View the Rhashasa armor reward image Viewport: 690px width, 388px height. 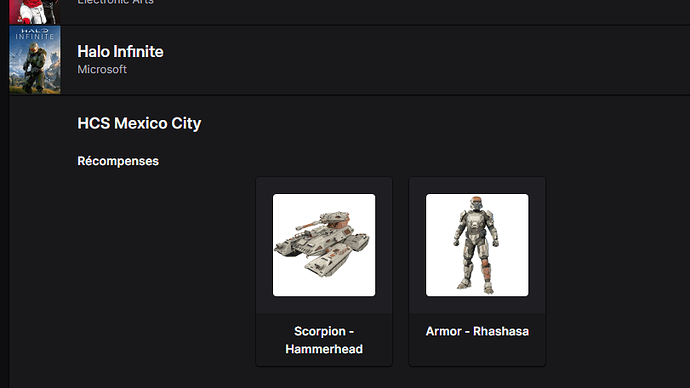pos(477,245)
